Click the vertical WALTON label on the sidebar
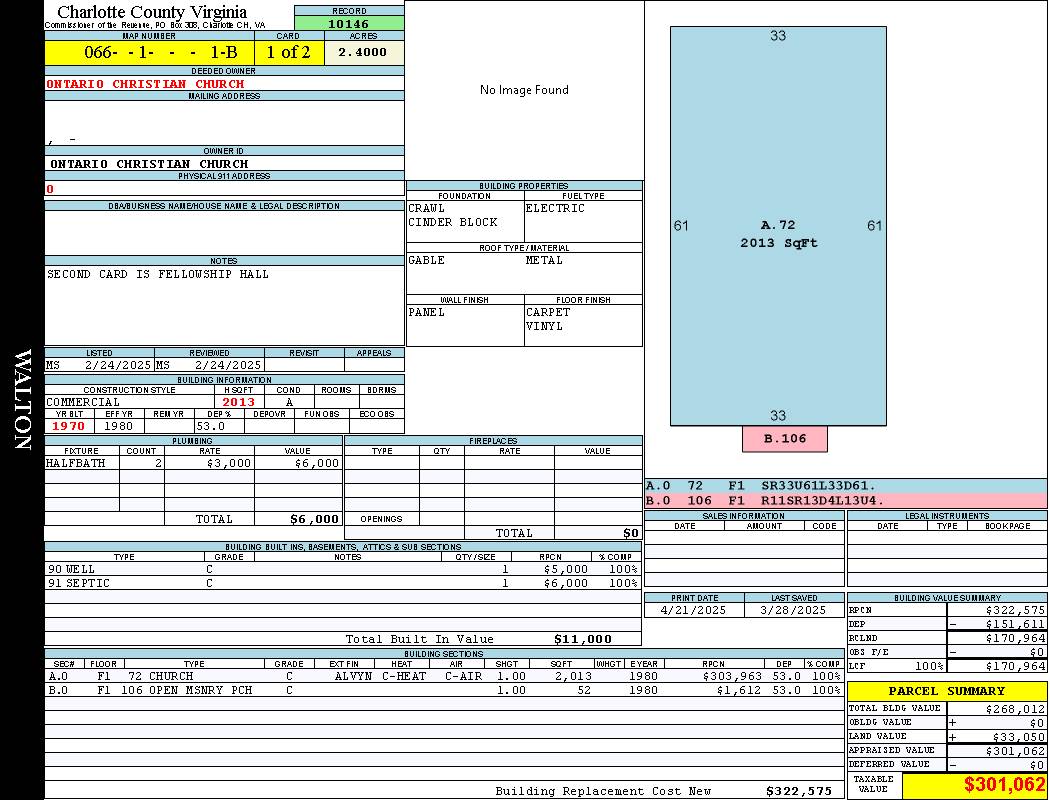Screen dimensions: 1050x800 pyautogui.click(x=22, y=399)
